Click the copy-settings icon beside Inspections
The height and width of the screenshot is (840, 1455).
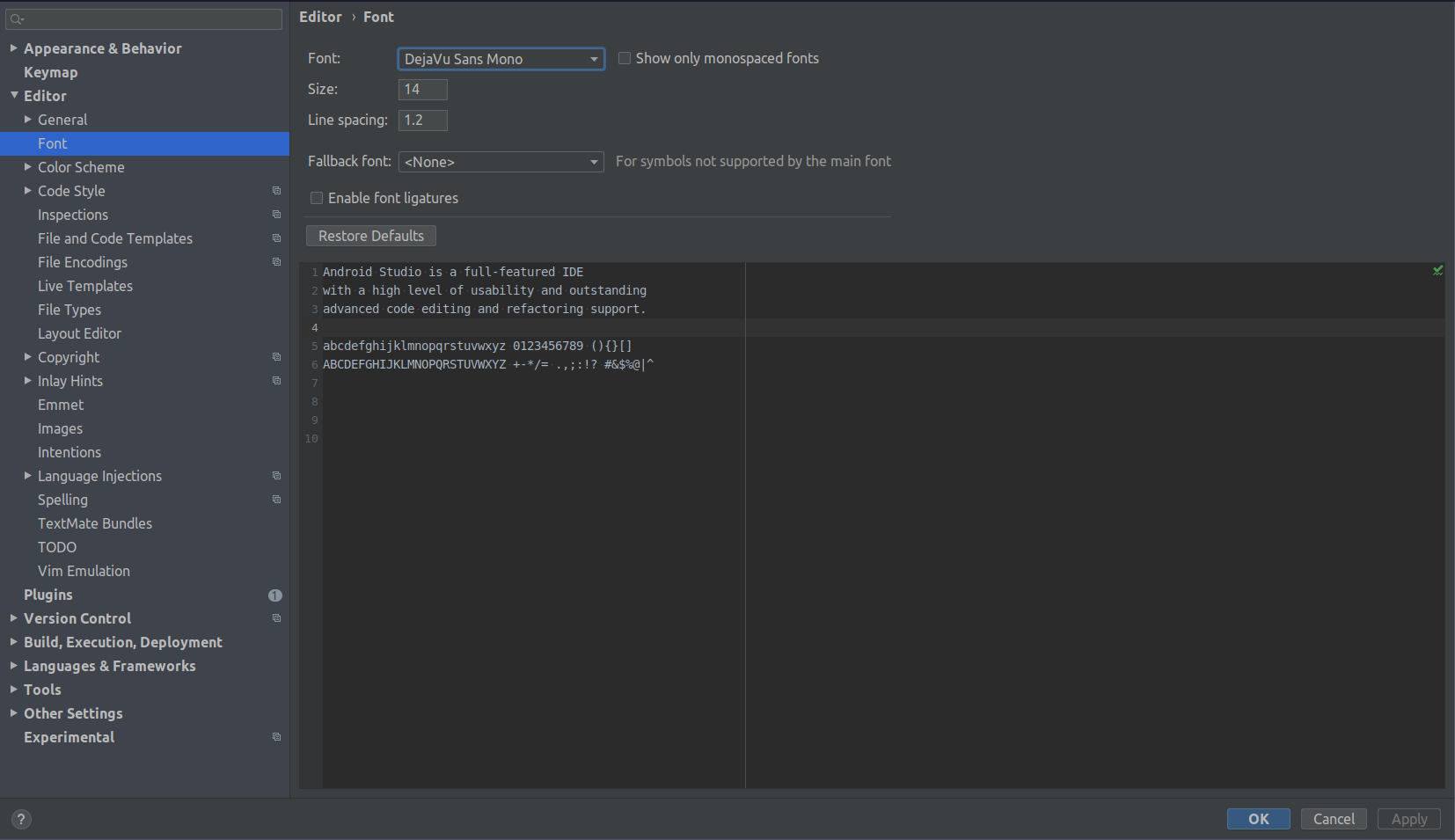(276, 215)
